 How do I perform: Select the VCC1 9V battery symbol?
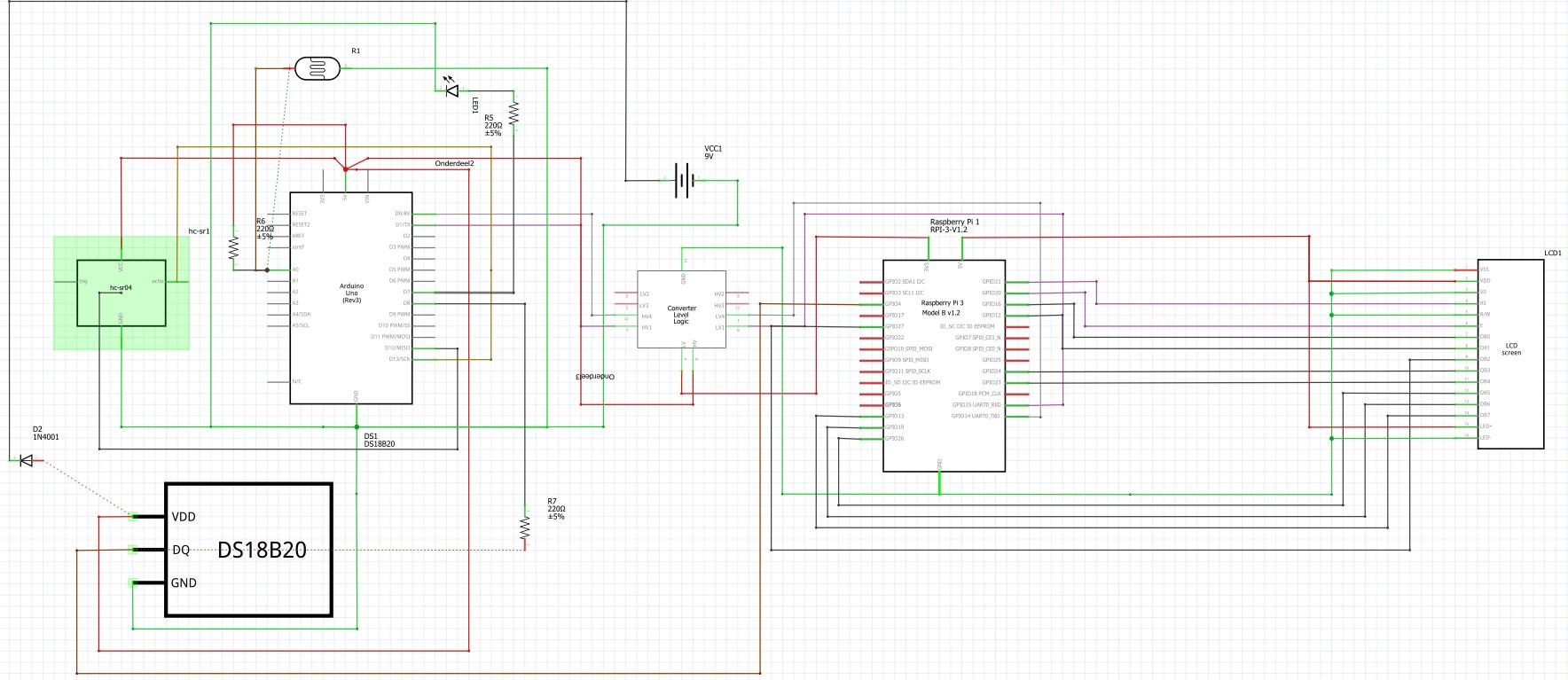[683, 180]
